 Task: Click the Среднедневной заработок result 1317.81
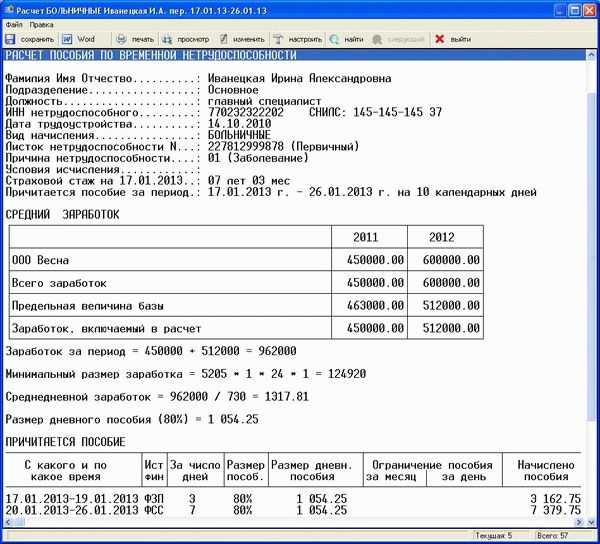pyautogui.click(x=287, y=397)
